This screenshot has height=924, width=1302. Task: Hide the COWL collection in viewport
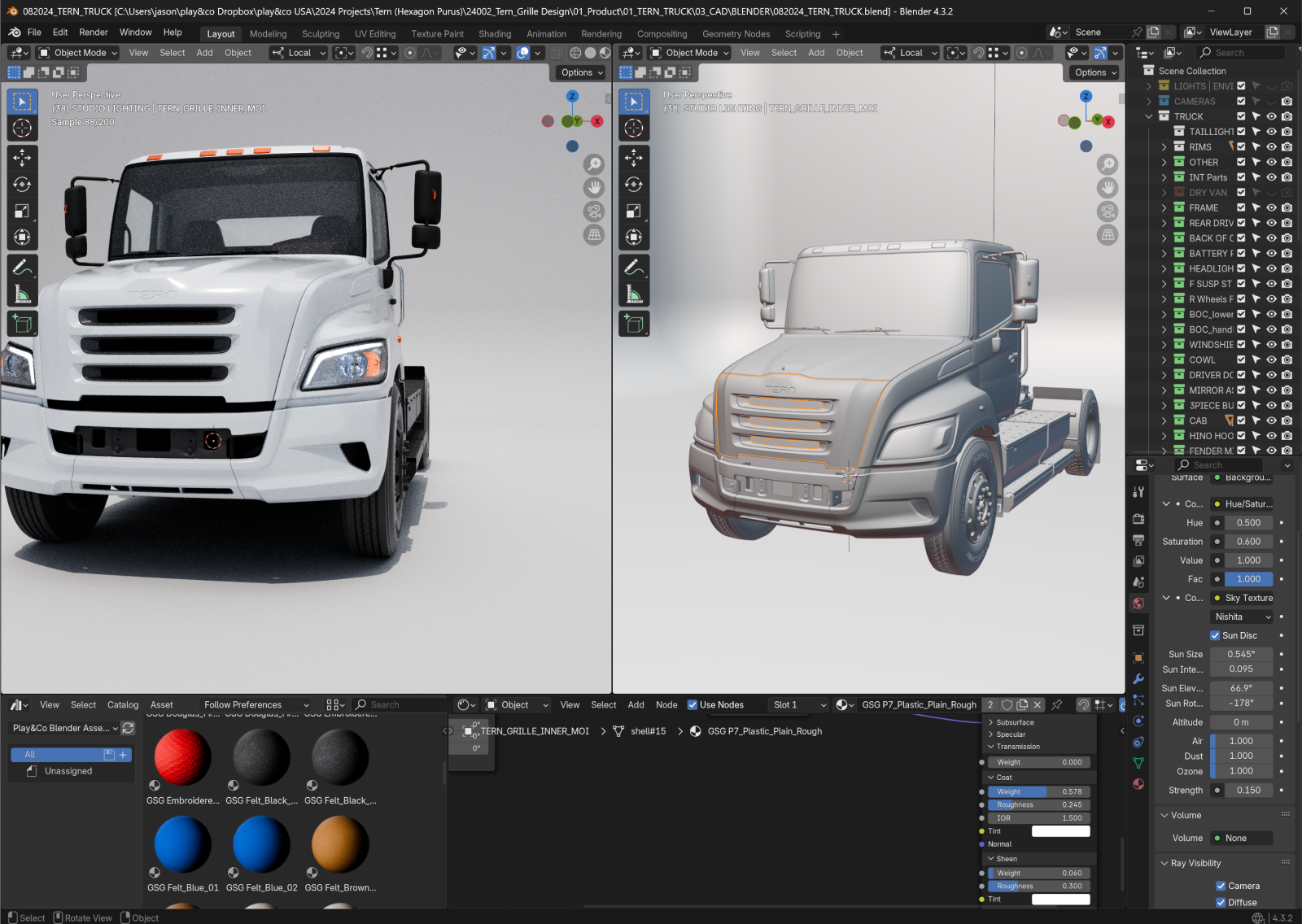click(1271, 360)
